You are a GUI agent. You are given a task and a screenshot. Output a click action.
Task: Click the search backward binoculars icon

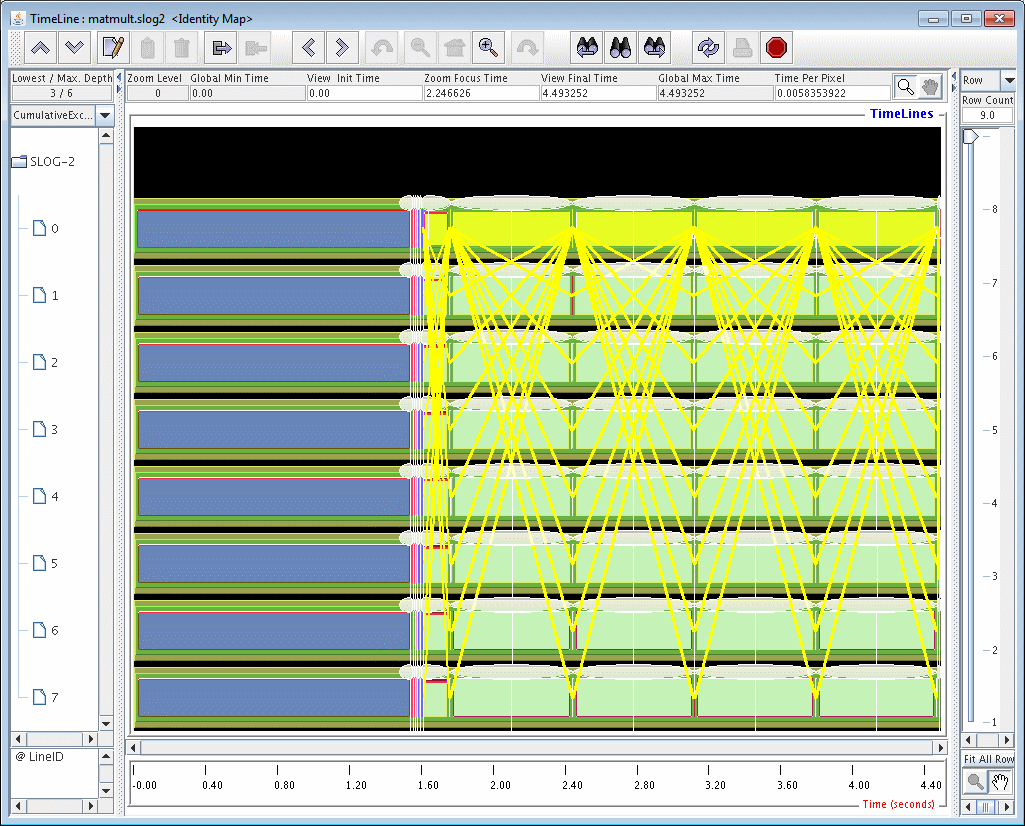click(587, 48)
